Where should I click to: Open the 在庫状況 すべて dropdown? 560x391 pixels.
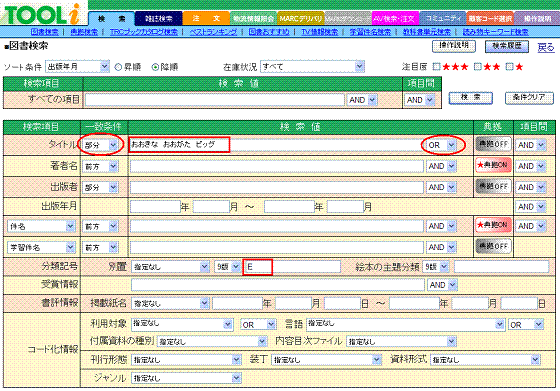point(312,67)
